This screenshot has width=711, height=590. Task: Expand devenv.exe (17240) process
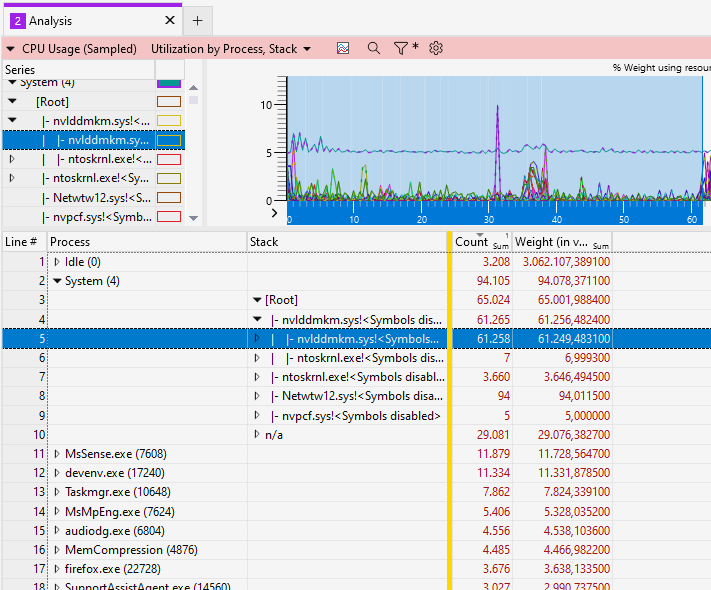pos(57,473)
